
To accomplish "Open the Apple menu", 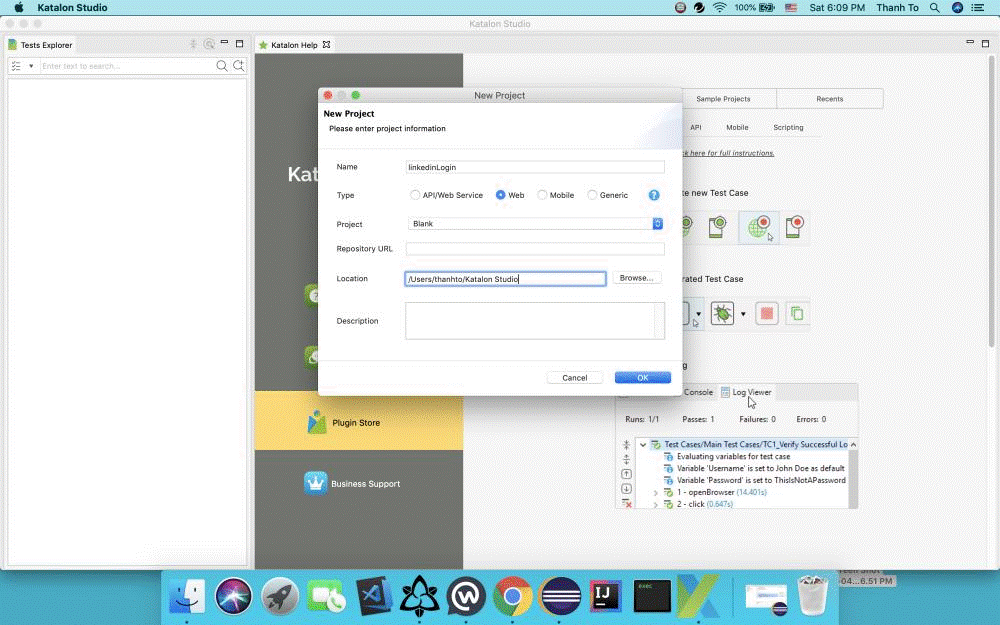I will 18,8.
